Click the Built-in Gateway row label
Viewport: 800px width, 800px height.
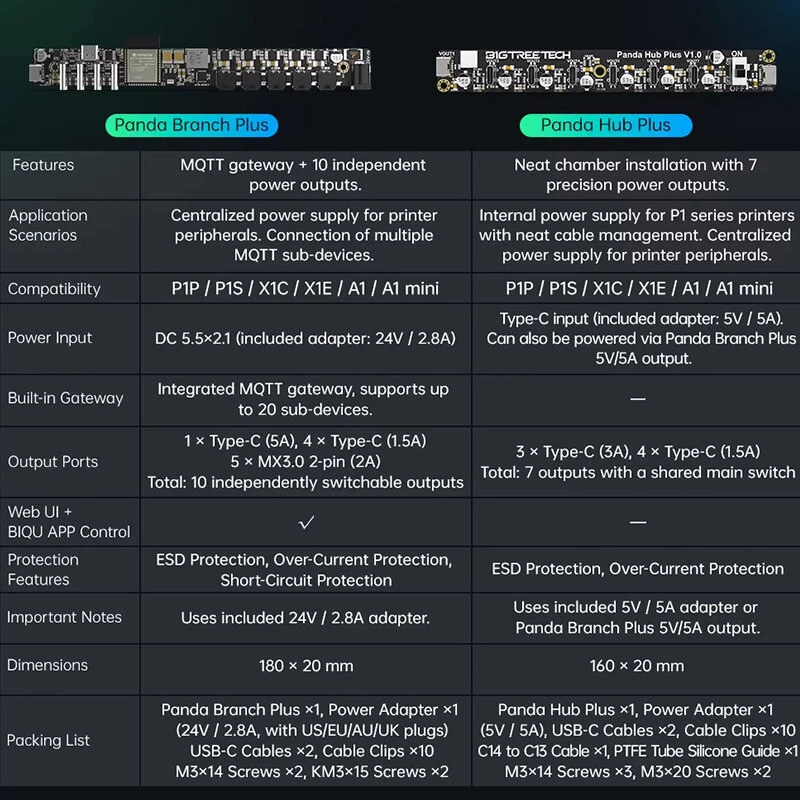[x=65, y=398]
